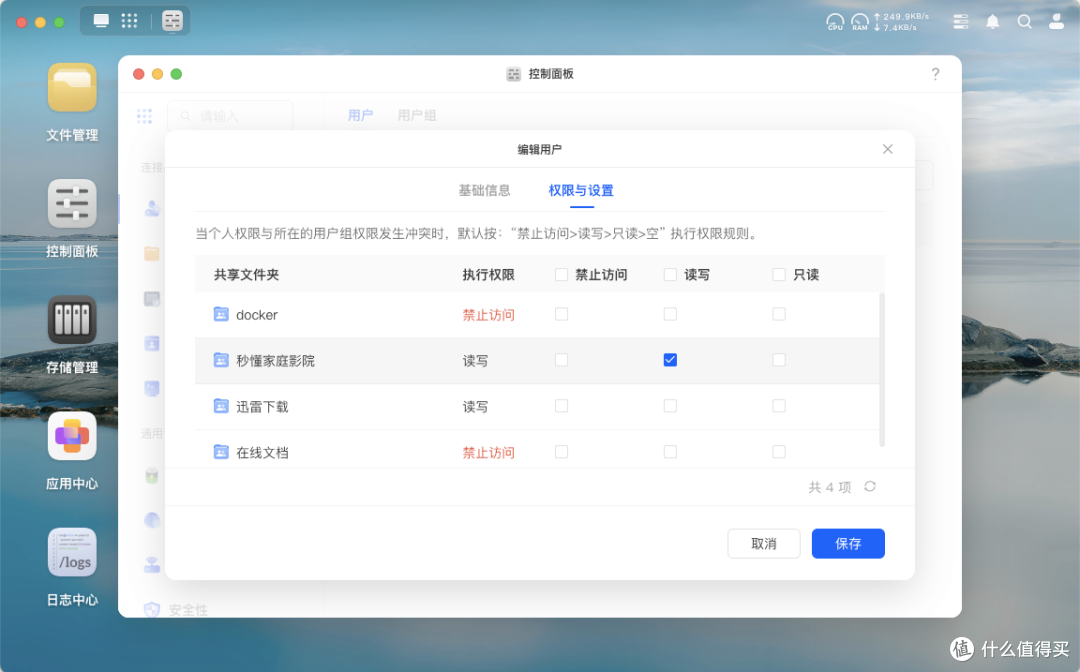Click the 在线文档 folder name
This screenshot has height=672, width=1080.
click(x=262, y=453)
